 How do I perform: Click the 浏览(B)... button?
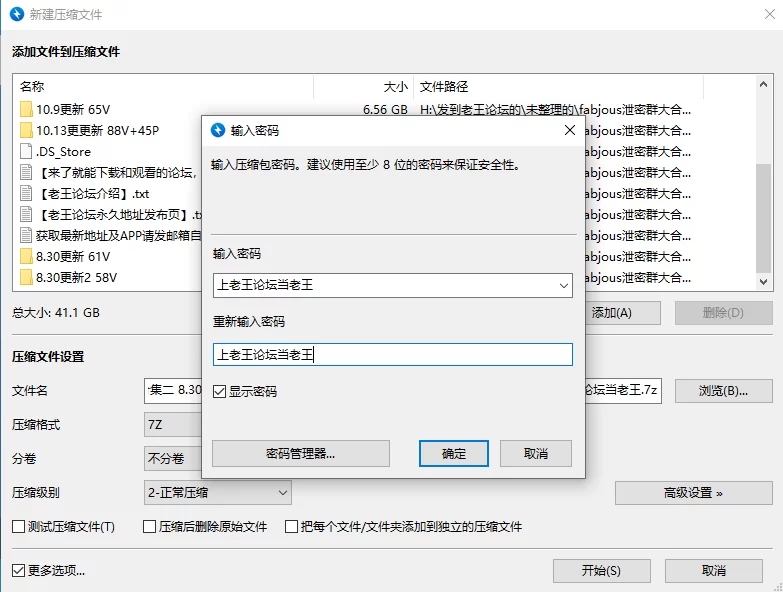coord(724,391)
